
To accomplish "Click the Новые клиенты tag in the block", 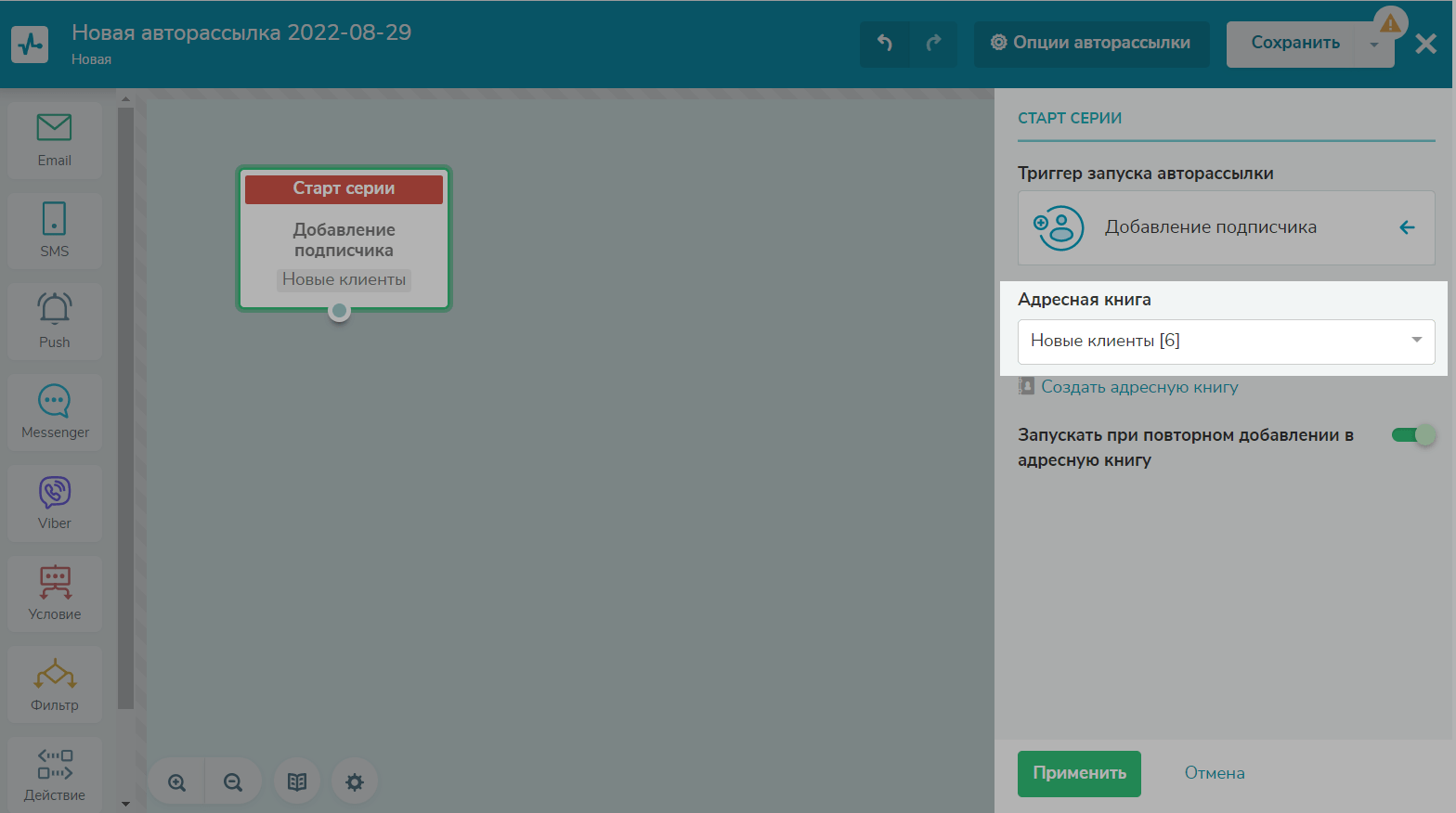I will click(344, 279).
